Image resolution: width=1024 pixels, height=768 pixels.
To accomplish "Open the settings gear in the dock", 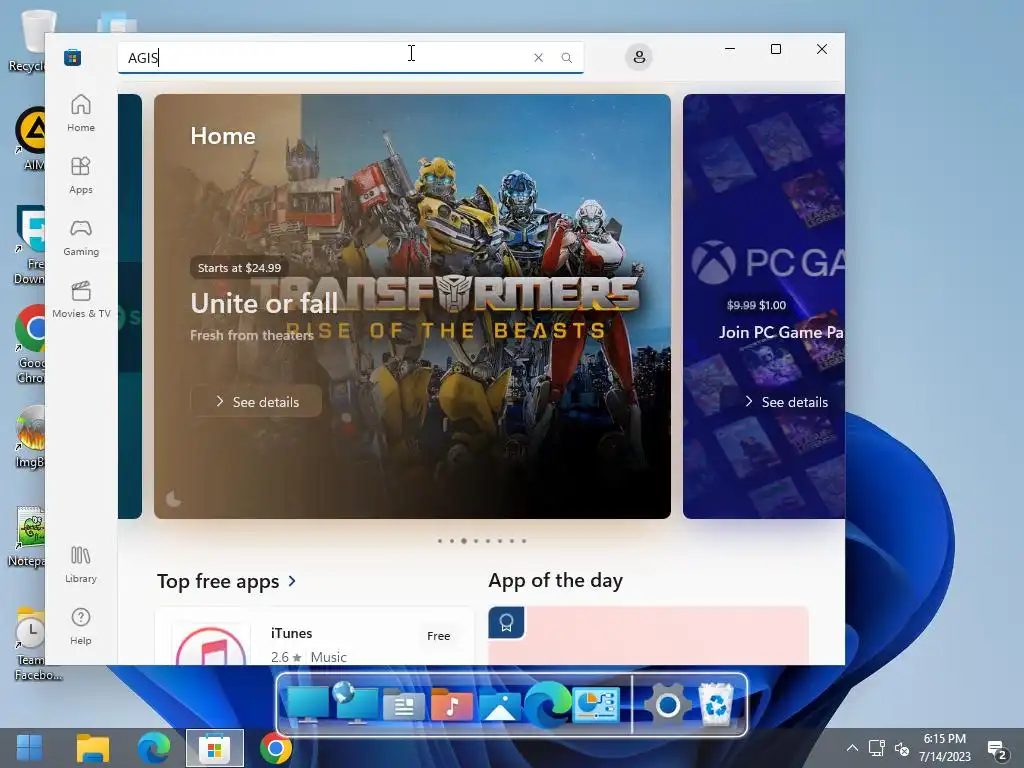I will [x=667, y=706].
